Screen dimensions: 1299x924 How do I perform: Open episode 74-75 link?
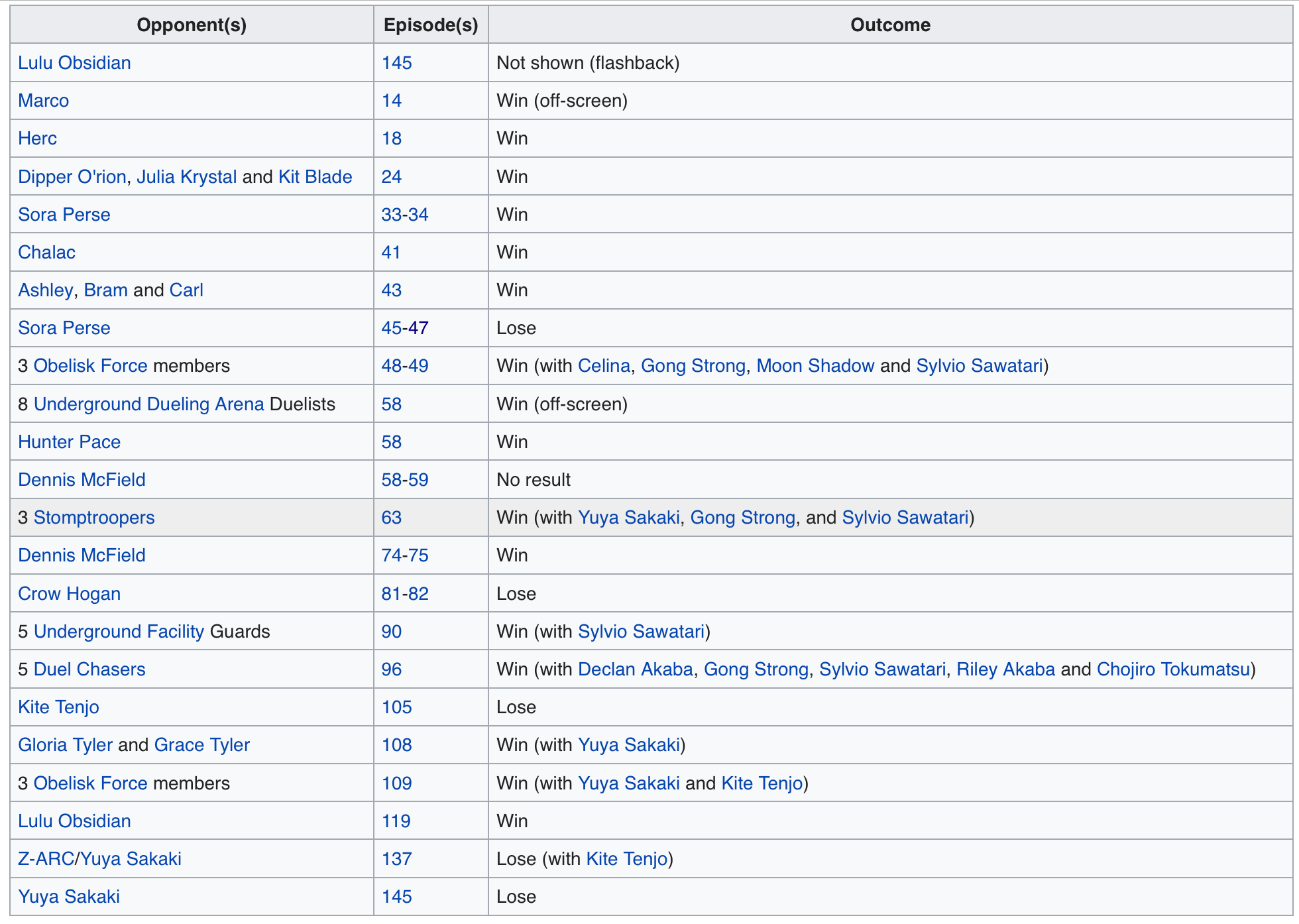(x=405, y=555)
